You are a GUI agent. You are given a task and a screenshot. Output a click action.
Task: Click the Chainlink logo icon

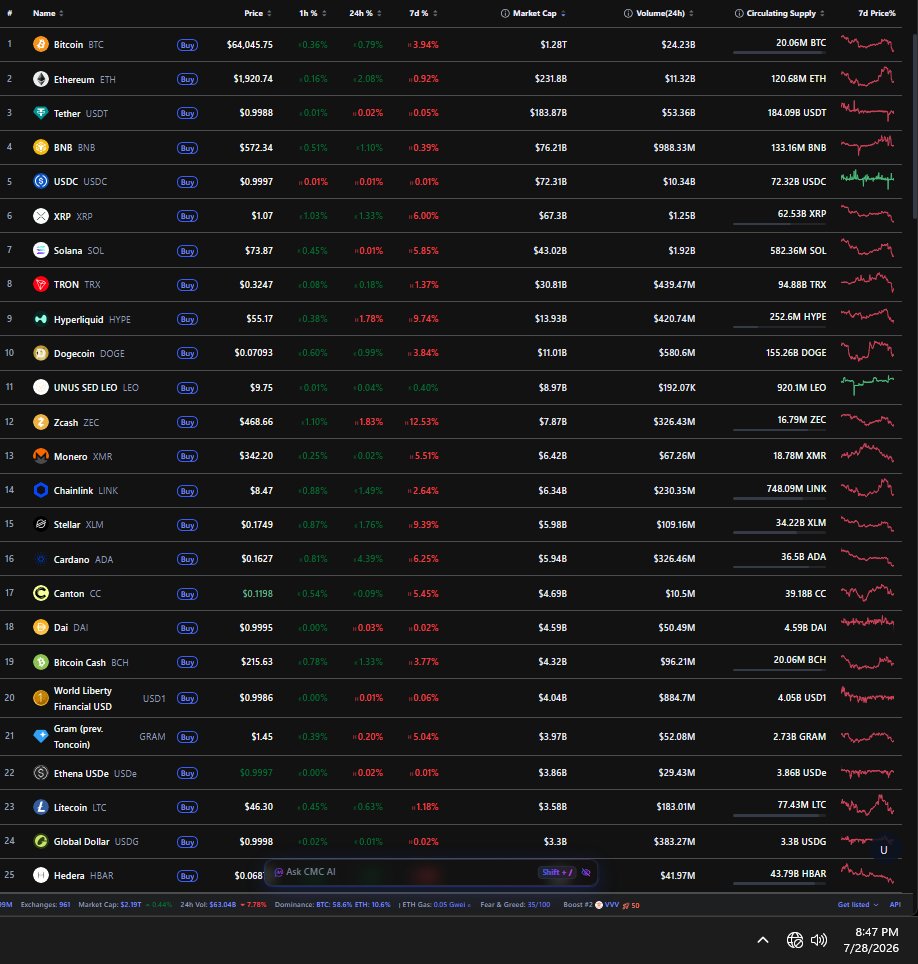tap(41, 490)
